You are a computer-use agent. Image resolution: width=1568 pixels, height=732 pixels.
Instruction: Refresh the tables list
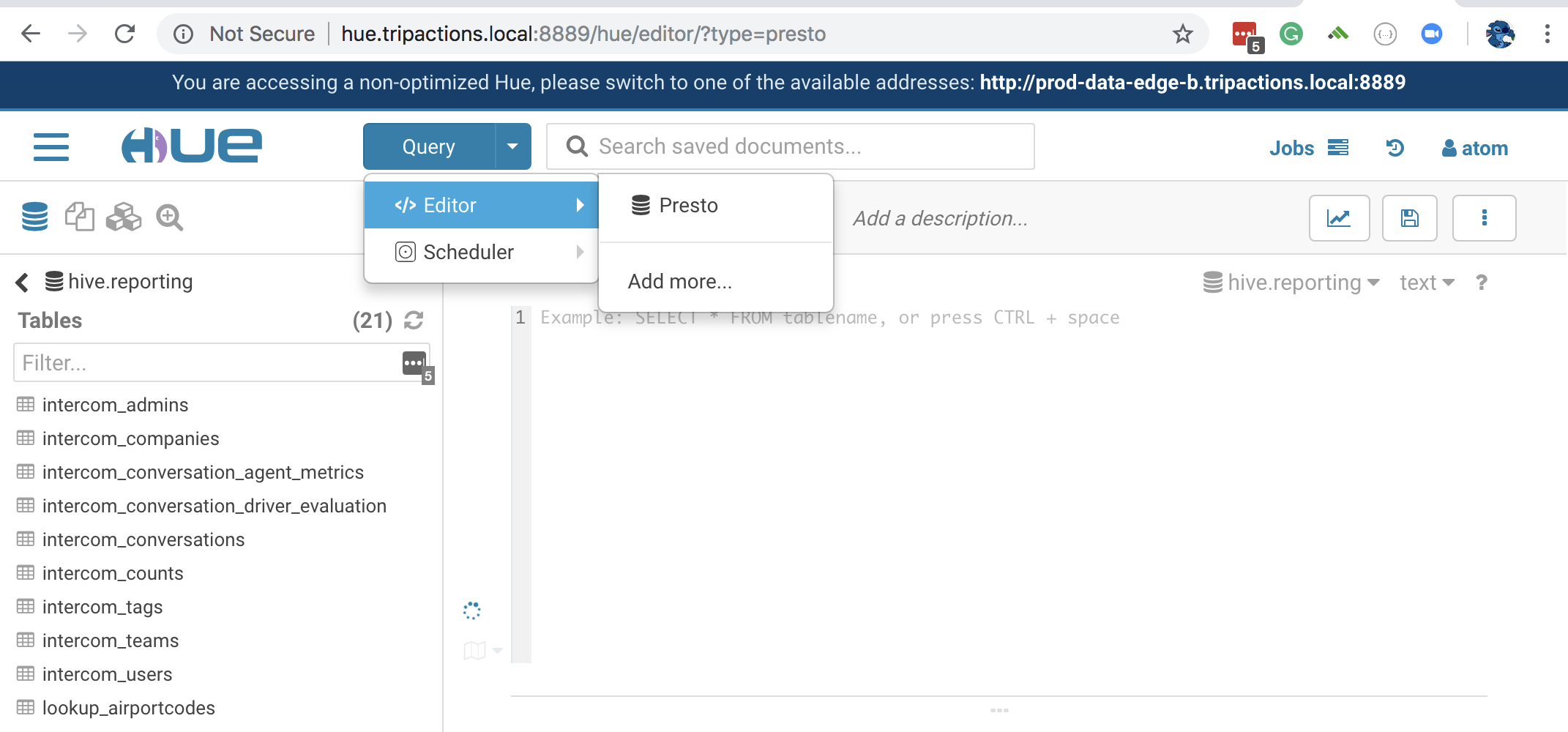coord(414,321)
